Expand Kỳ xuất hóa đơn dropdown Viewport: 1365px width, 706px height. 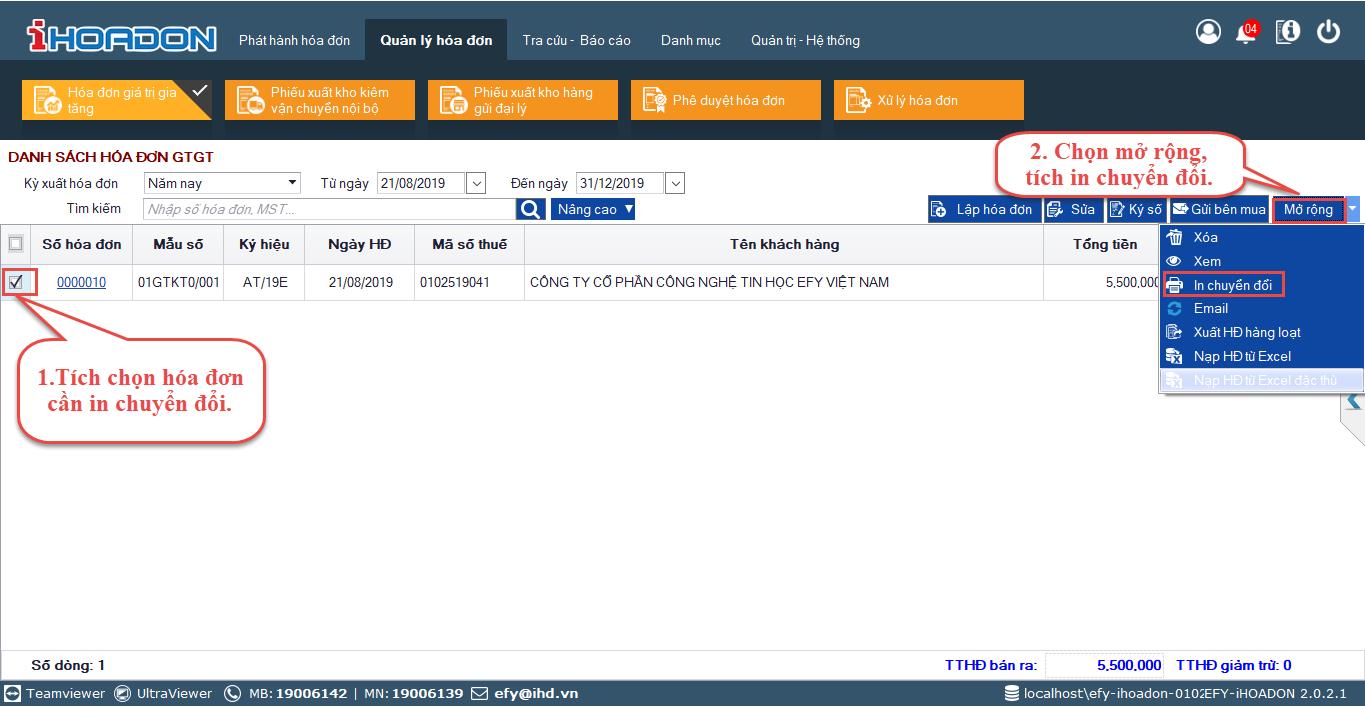292,183
